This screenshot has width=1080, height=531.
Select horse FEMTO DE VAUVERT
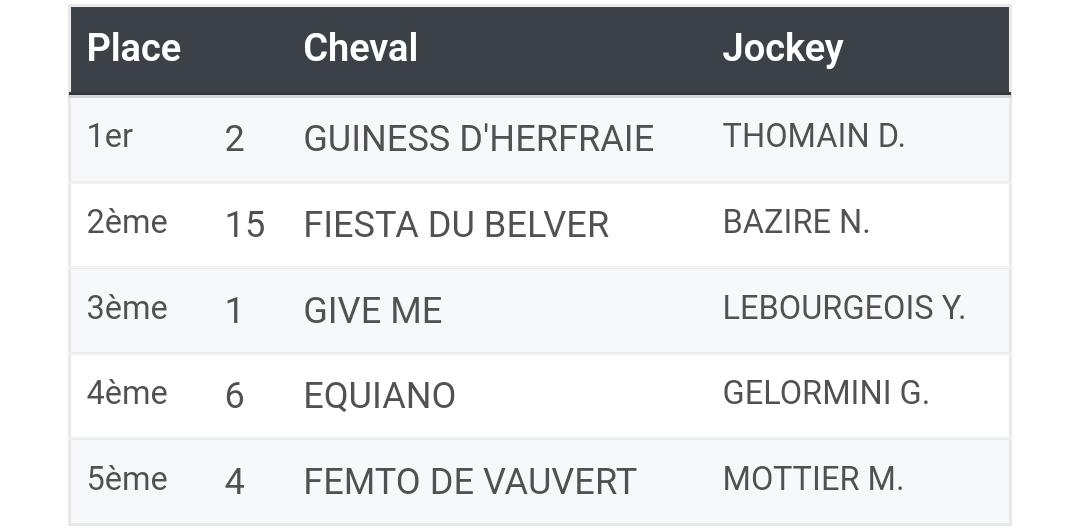point(470,481)
